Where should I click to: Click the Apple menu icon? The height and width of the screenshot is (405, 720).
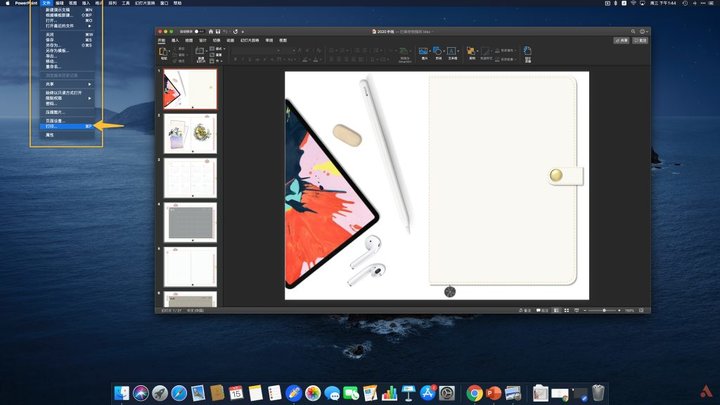(x=7, y=4)
